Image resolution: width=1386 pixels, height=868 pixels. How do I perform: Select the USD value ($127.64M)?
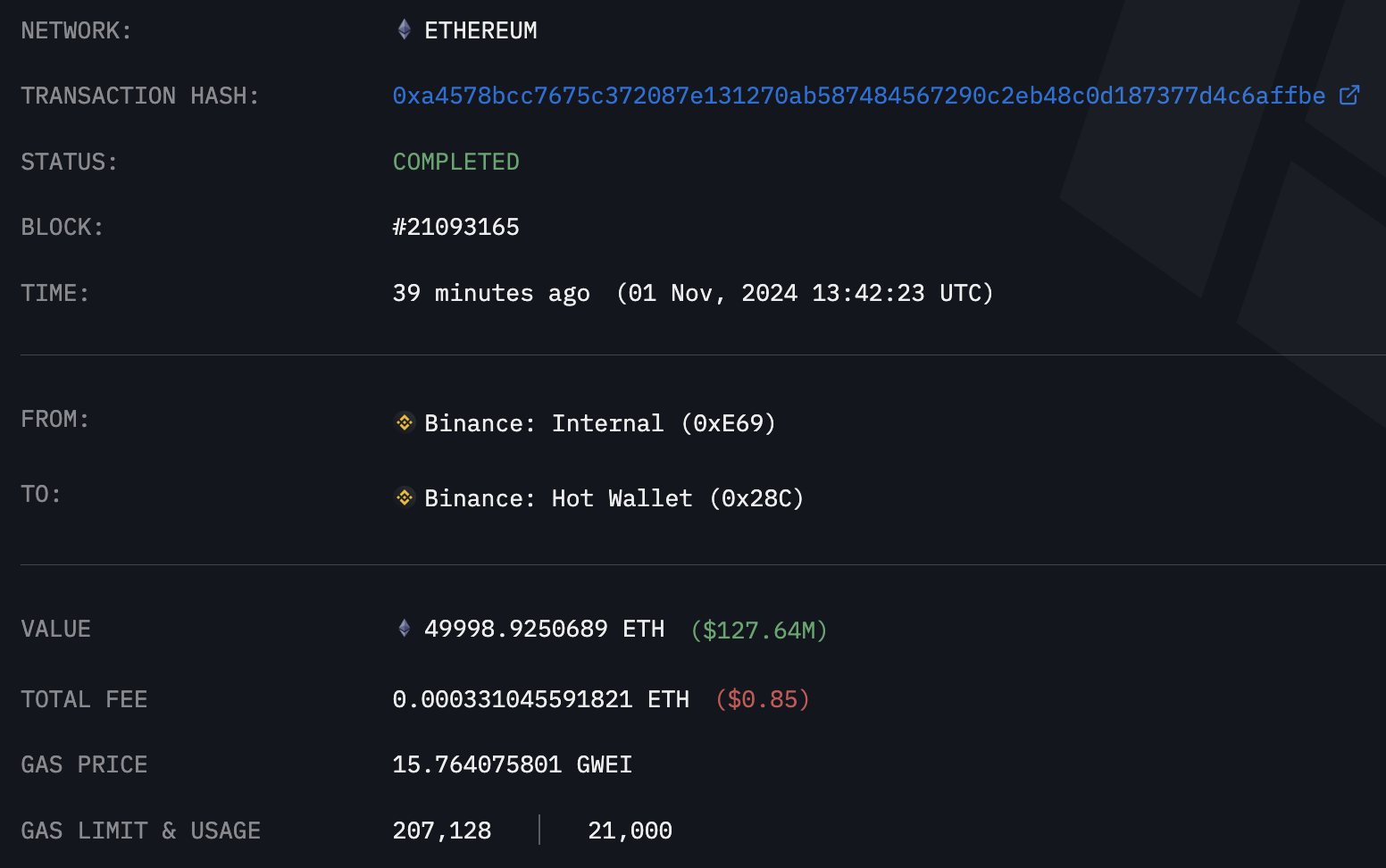coord(758,630)
